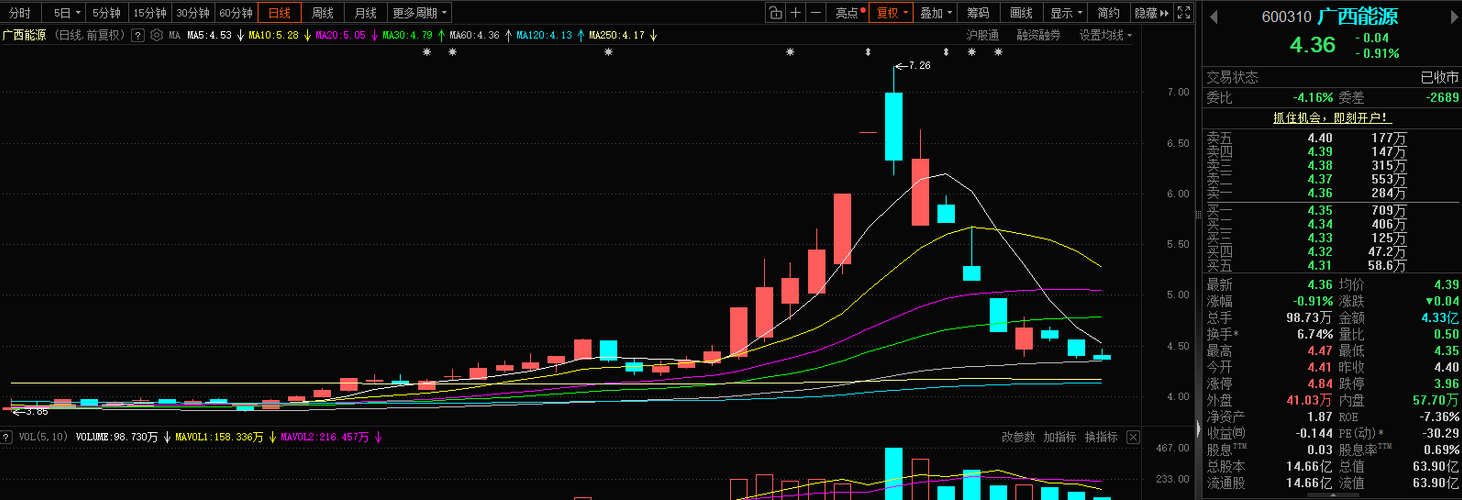Click the MAVOL2:216.457万 label

pos(326,437)
